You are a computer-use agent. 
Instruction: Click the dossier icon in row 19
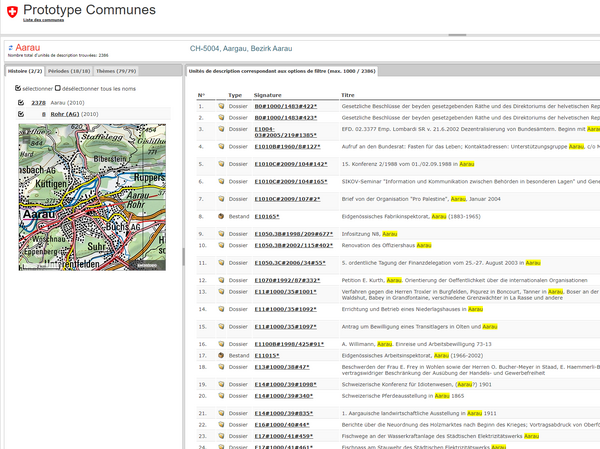(221, 384)
